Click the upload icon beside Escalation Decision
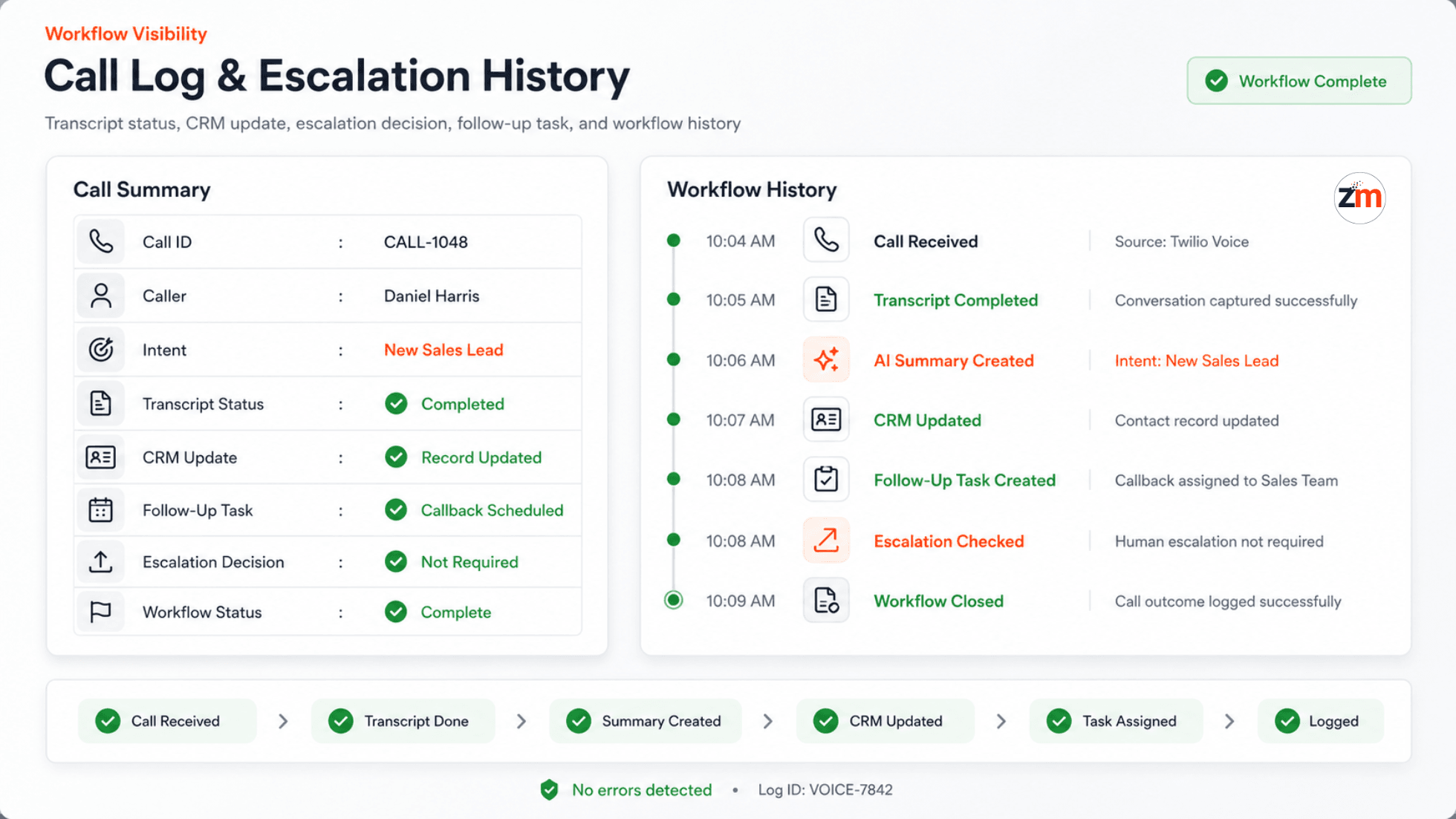The width and height of the screenshot is (1456, 819). coord(100,561)
